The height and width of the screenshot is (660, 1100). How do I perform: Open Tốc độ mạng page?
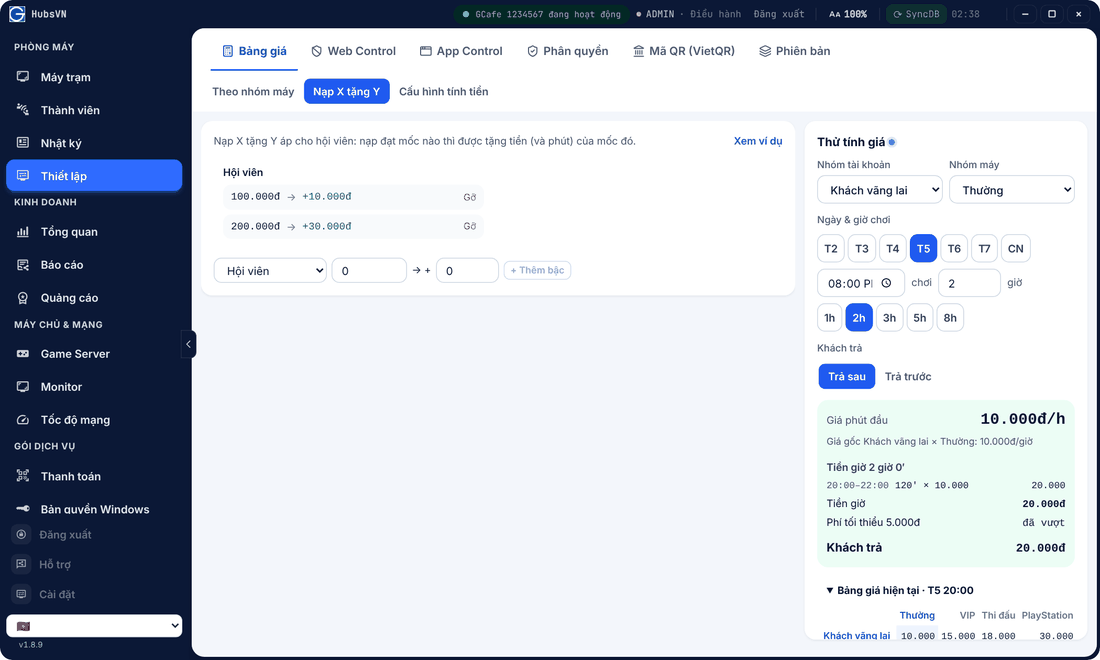pos(94,419)
